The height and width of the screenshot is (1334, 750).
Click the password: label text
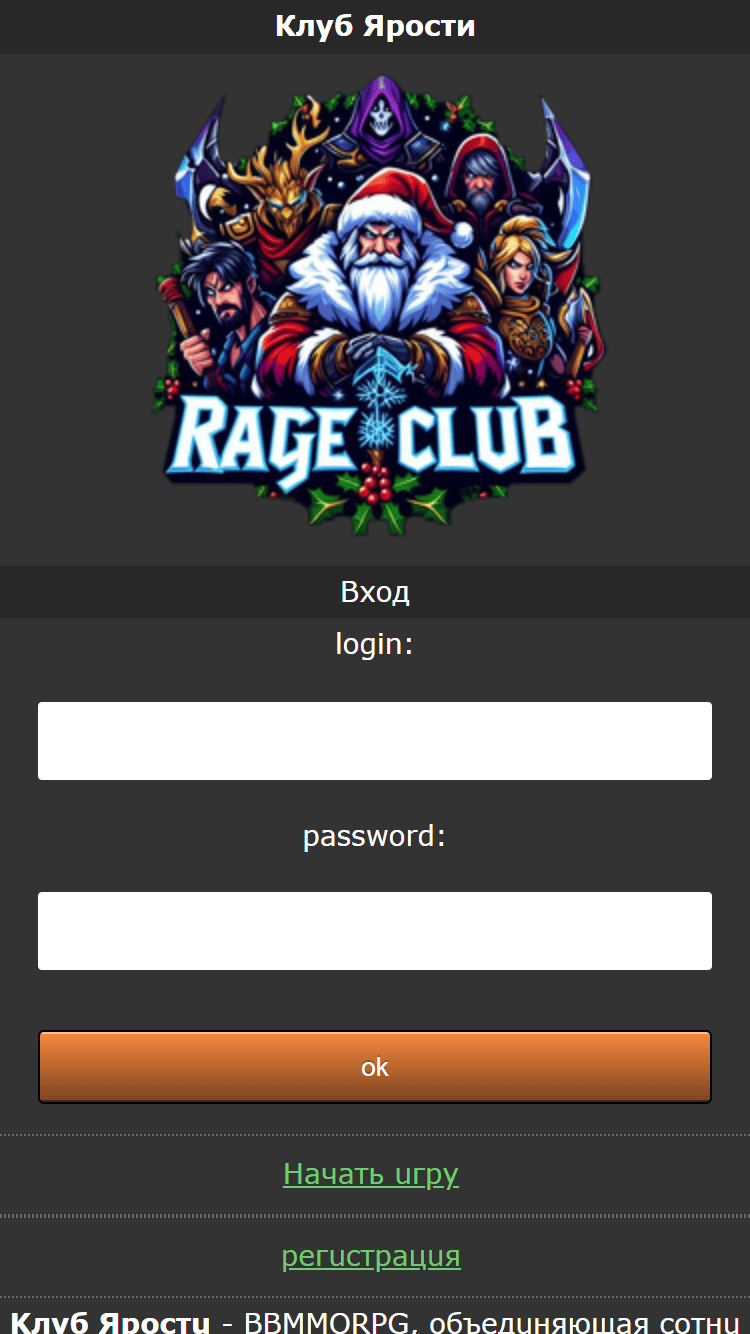[x=375, y=835]
